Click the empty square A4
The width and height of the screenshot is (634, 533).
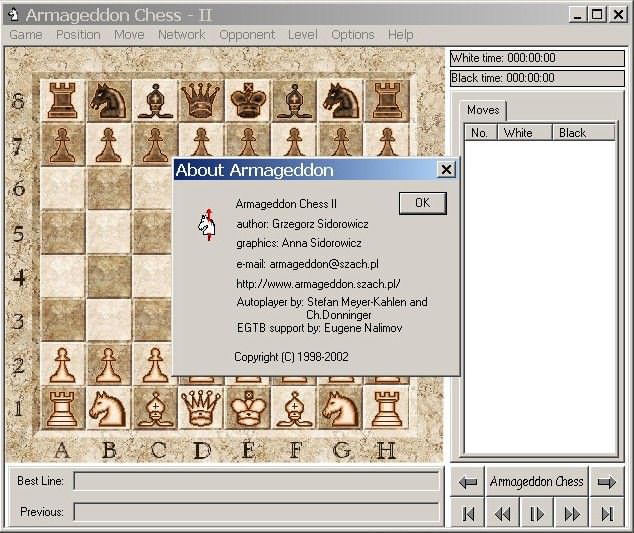click(62, 276)
